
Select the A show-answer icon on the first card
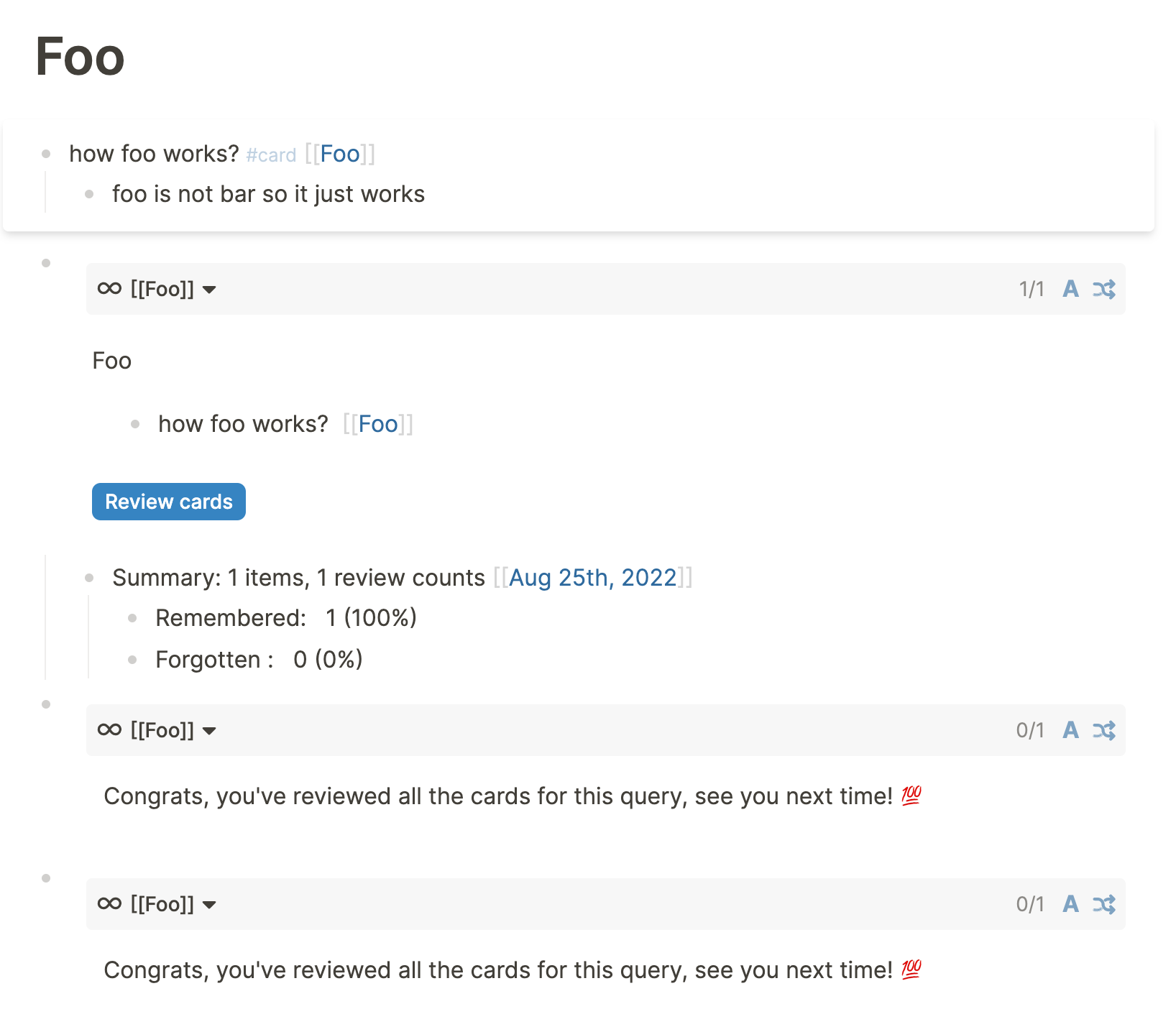click(1071, 289)
